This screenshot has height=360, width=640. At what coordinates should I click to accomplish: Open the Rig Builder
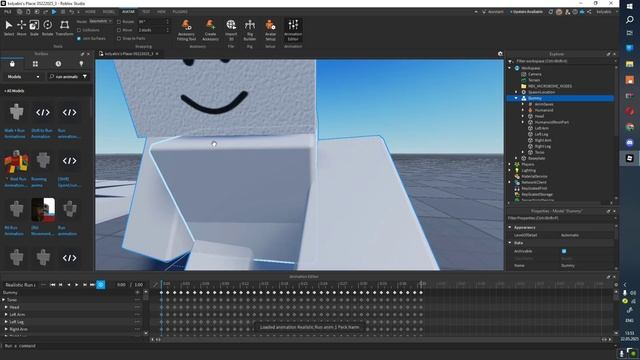click(x=249, y=30)
